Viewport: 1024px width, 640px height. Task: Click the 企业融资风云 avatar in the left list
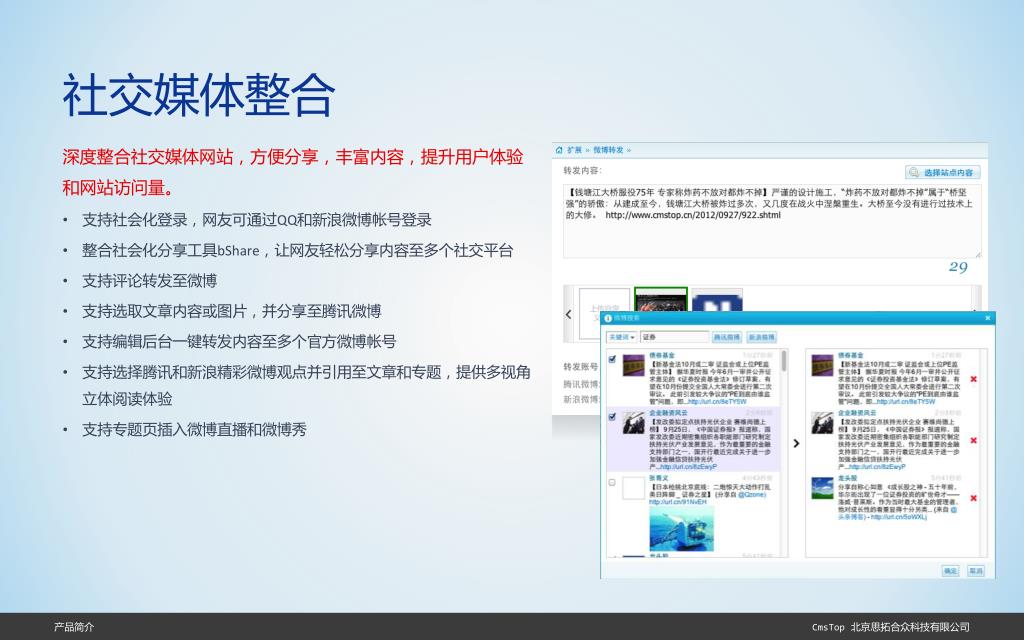tap(633, 423)
